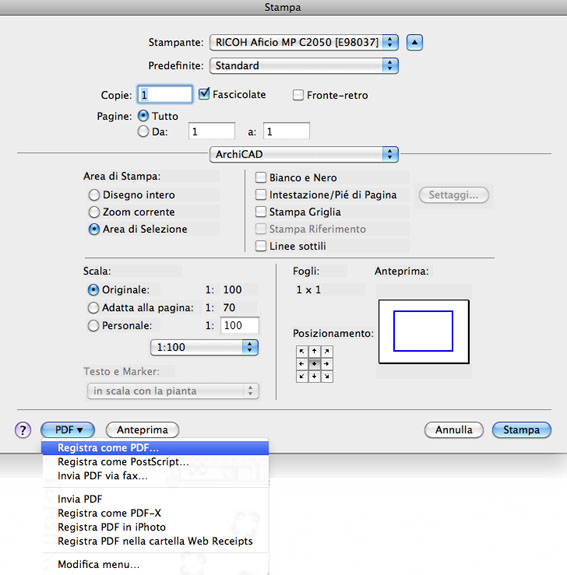Select Disegno intero print area
The height and width of the screenshot is (575, 567).
point(94,195)
